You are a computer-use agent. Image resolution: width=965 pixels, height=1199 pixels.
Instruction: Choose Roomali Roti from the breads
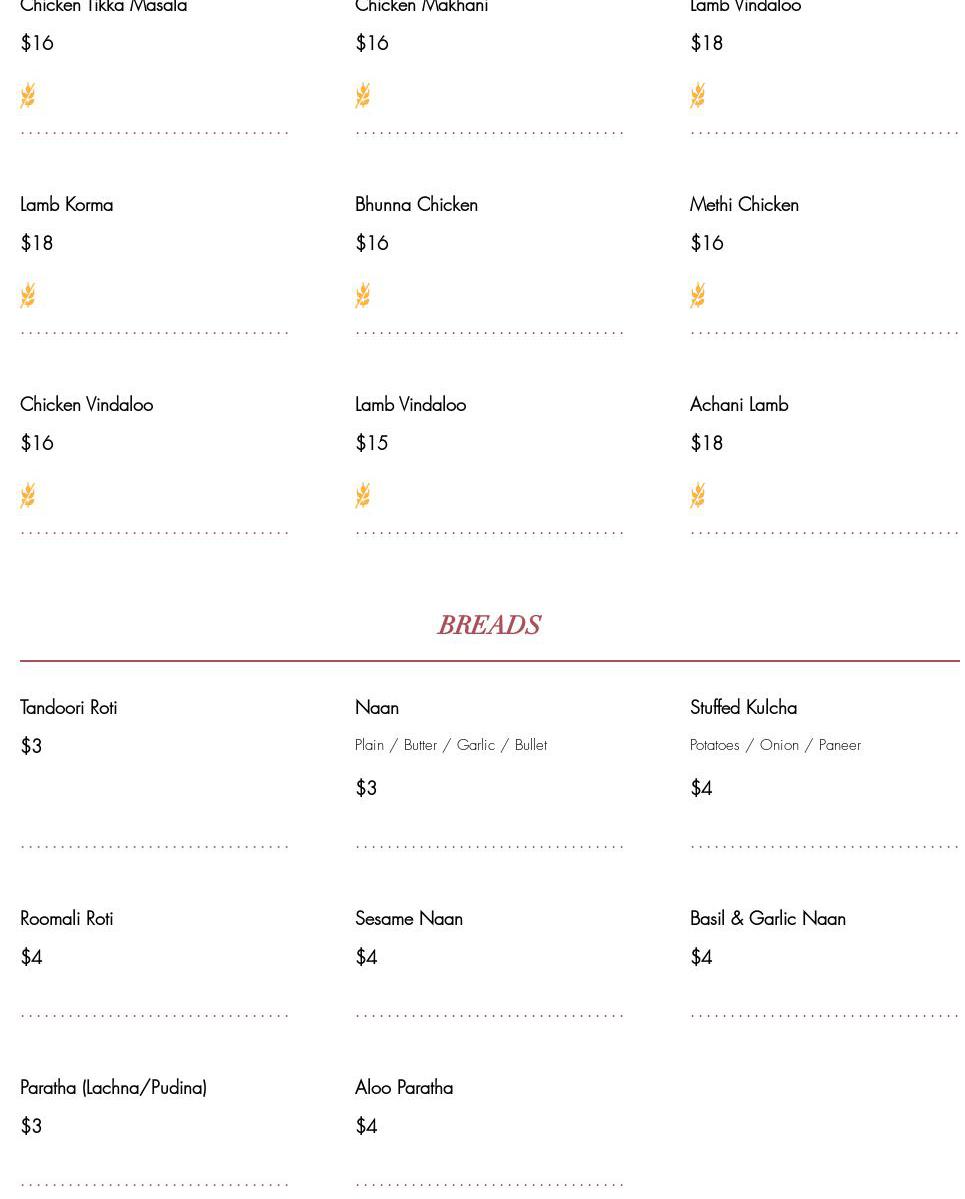pos(67,919)
